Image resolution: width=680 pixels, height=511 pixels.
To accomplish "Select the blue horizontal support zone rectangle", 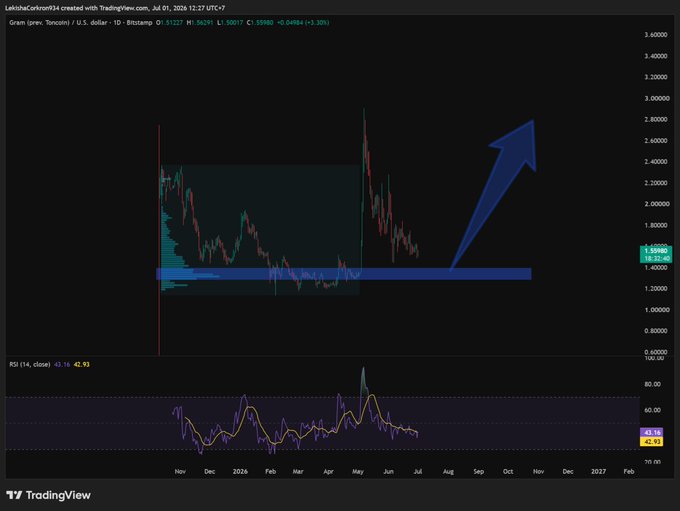I will 343,274.
